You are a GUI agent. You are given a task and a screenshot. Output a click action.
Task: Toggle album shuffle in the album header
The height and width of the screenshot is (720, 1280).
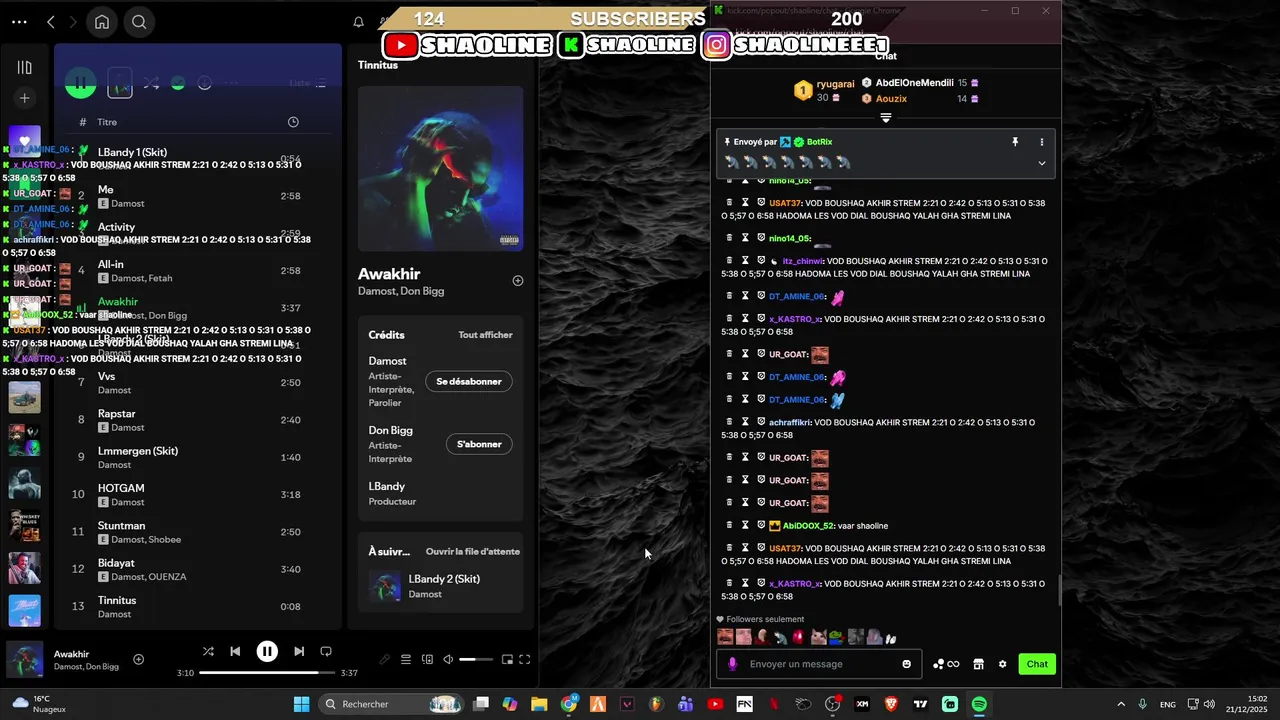click(151, 83)
